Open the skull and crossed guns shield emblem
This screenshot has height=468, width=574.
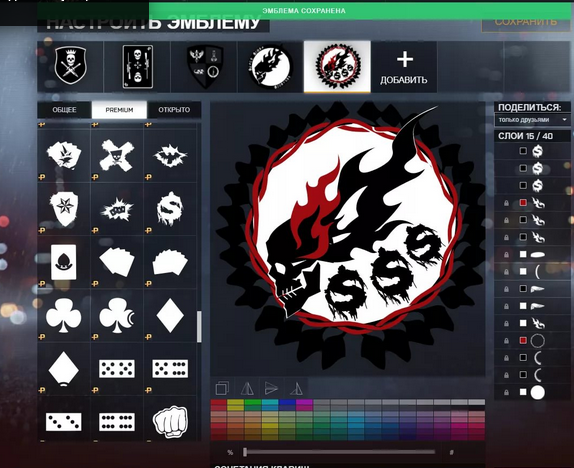pyautogui.click(x=71, y=66)
